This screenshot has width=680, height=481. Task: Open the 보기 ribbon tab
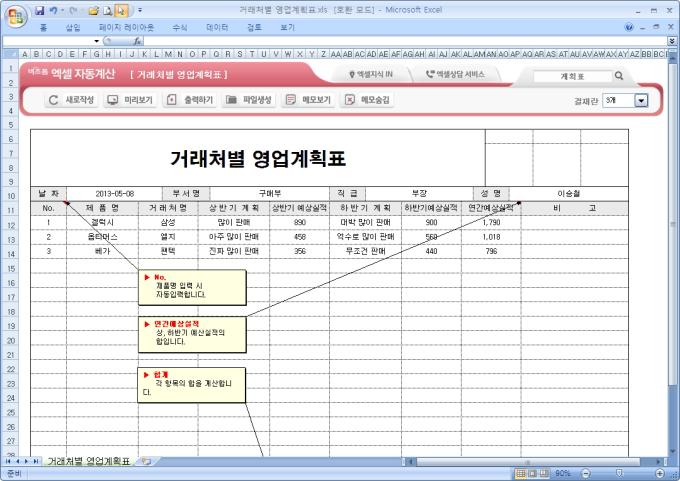tap(287, 27)
